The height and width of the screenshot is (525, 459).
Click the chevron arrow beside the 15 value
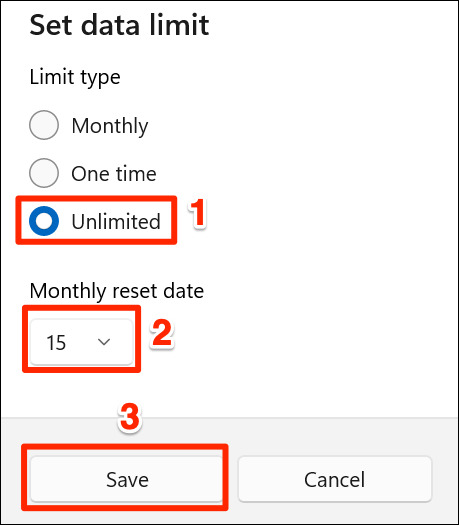click(x=104, y=342)
